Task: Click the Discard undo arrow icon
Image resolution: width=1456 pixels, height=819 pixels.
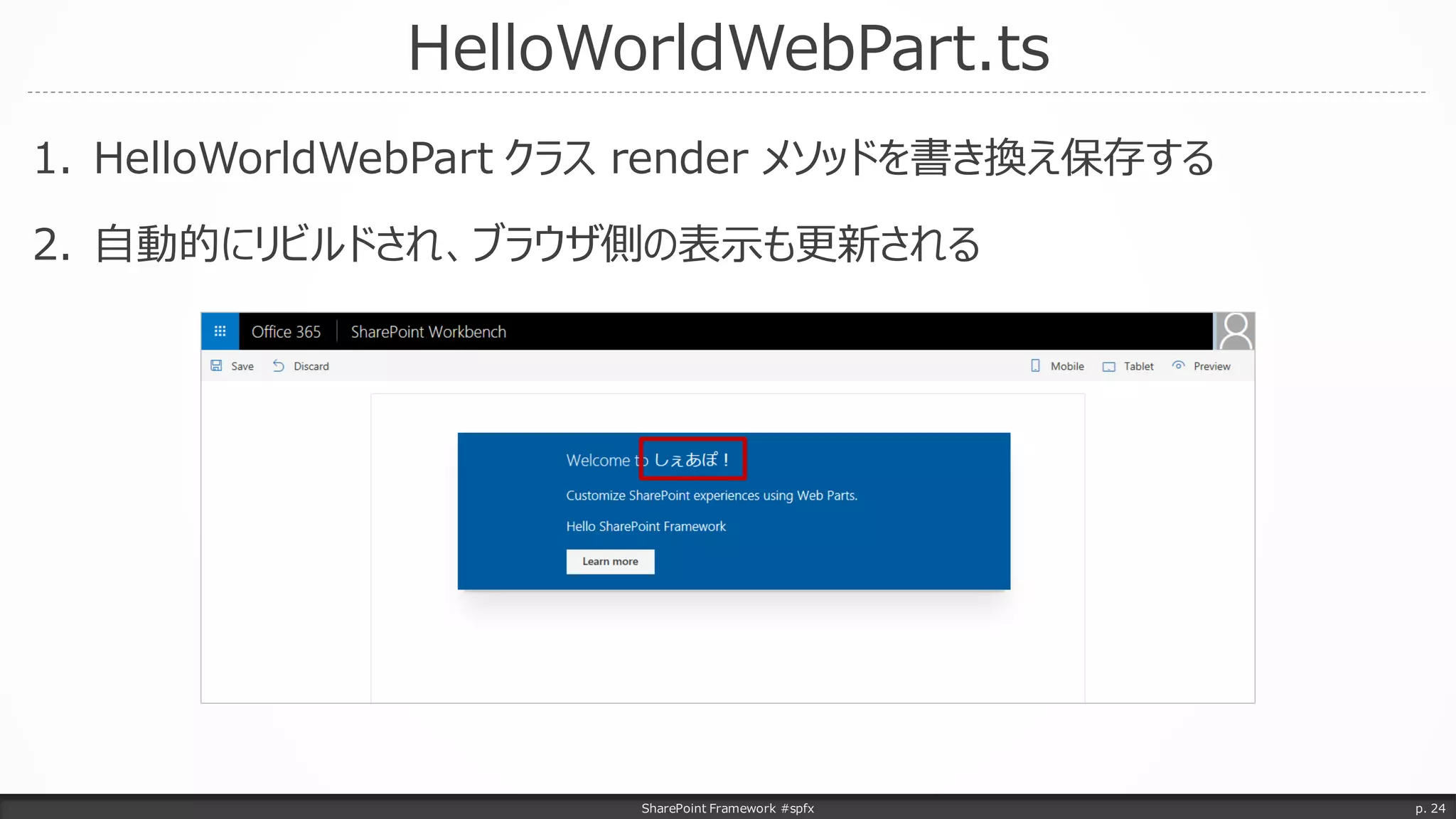Action: (x=279, y=365)
